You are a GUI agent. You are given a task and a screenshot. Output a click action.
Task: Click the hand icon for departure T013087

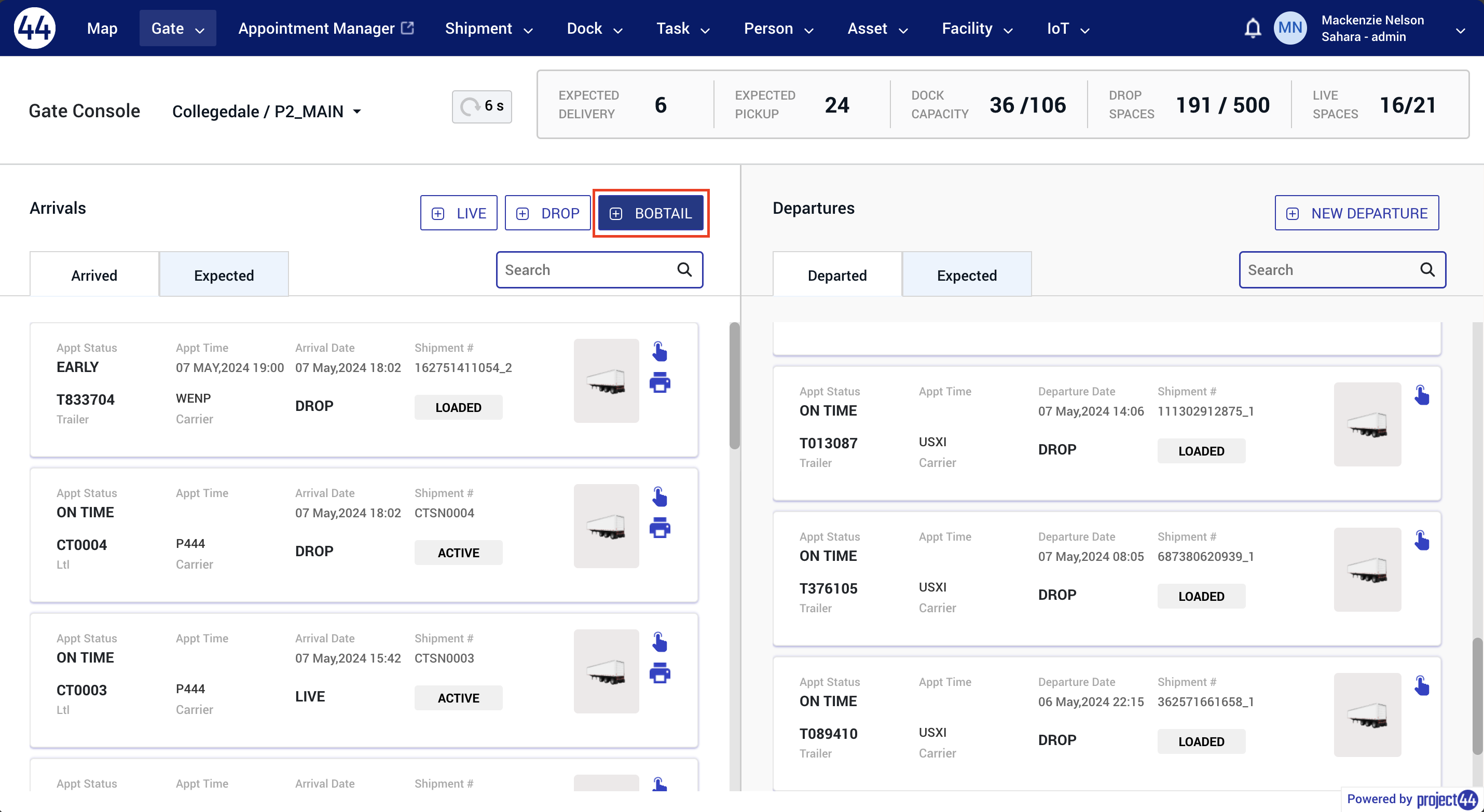coord(1422,395)
